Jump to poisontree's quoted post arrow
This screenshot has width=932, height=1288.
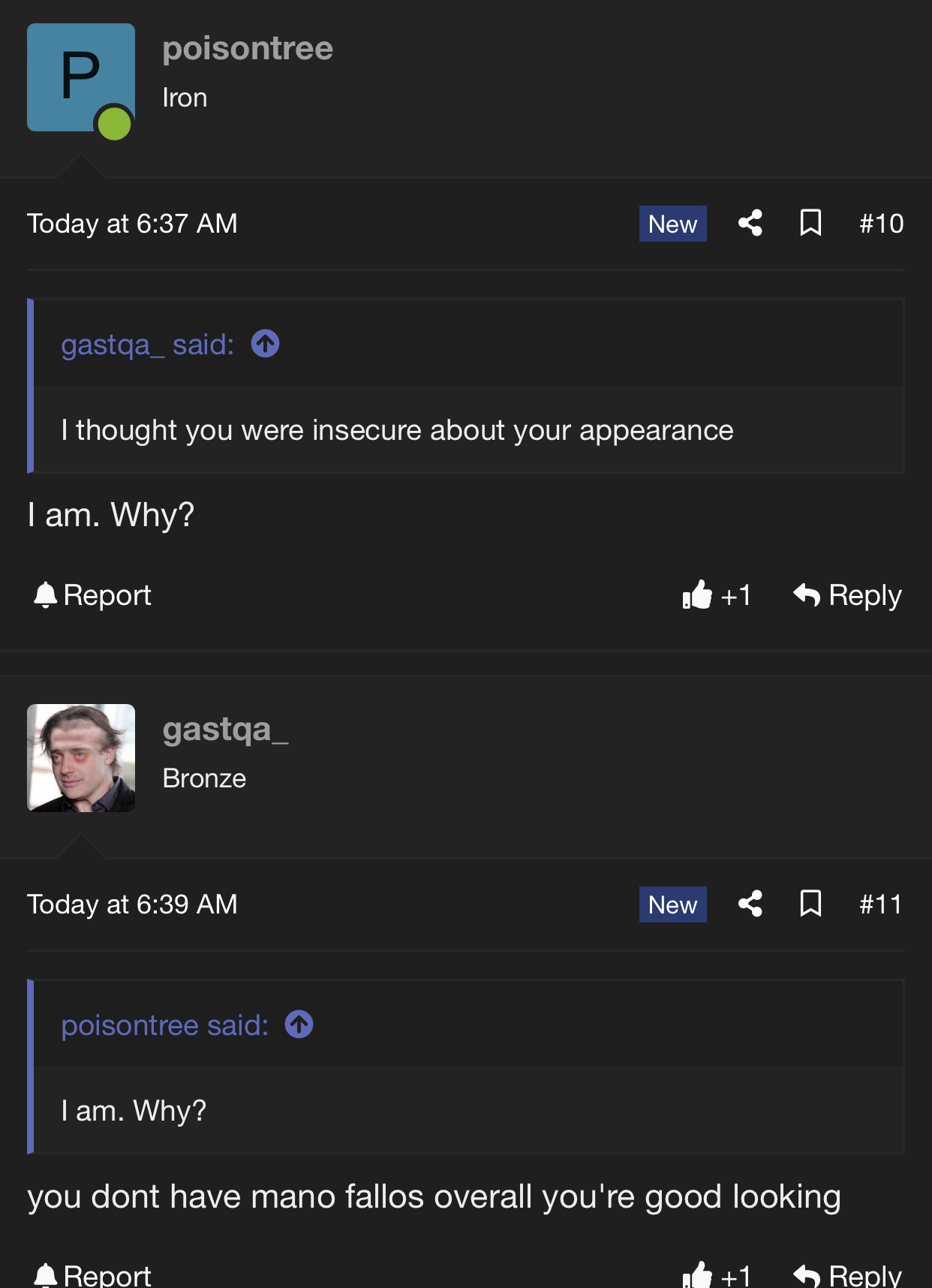click(299, 1025)
